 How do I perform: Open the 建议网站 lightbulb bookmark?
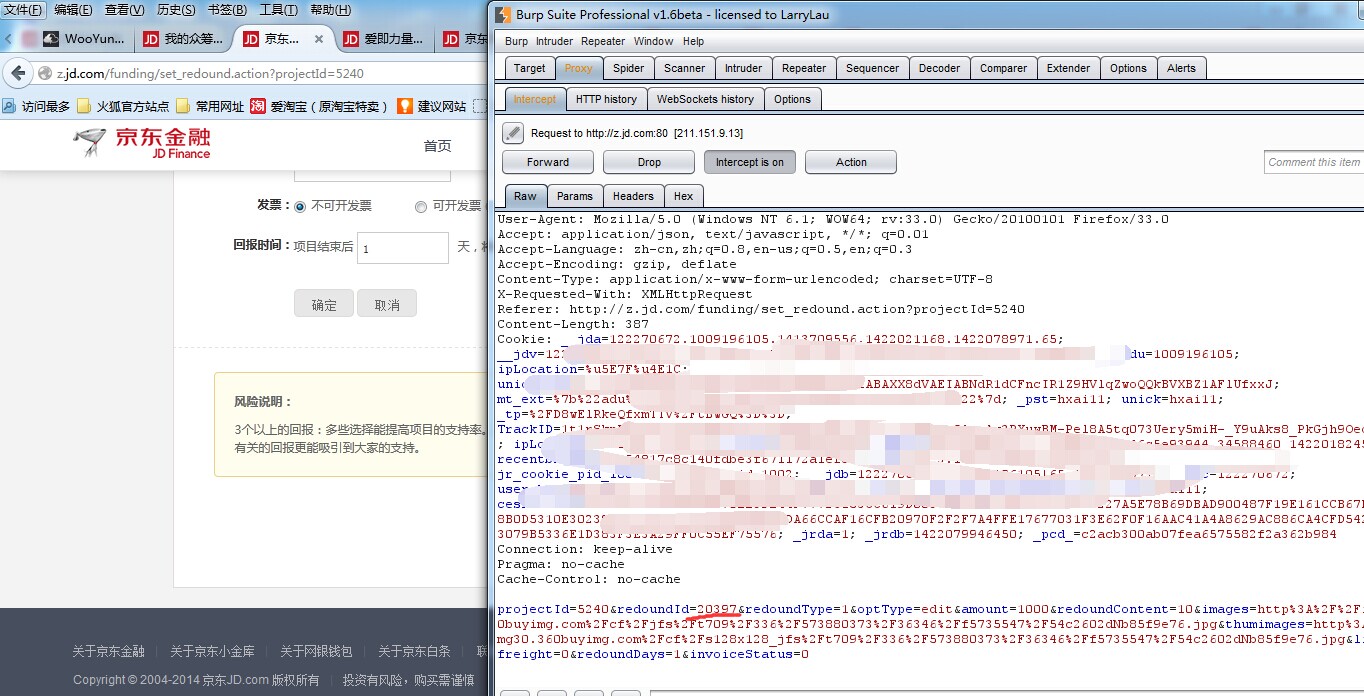tap(431, 106)
